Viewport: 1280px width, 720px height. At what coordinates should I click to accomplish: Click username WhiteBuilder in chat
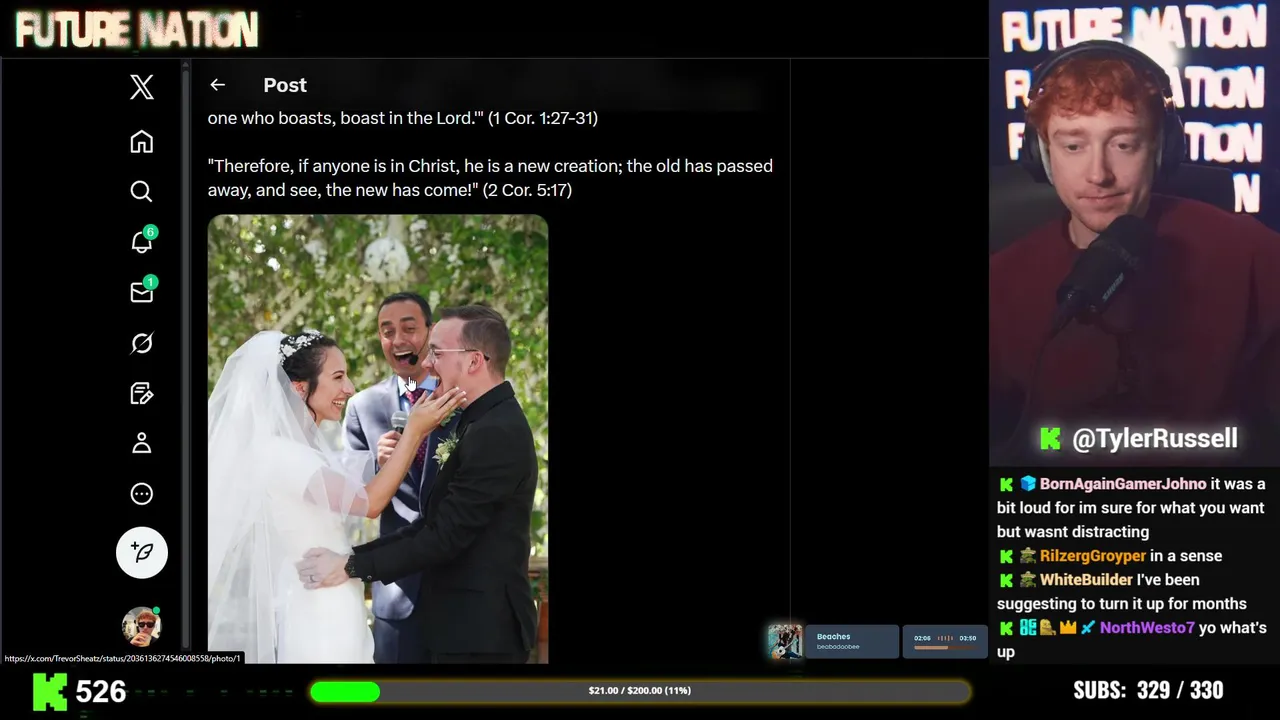coord(1084,580)
